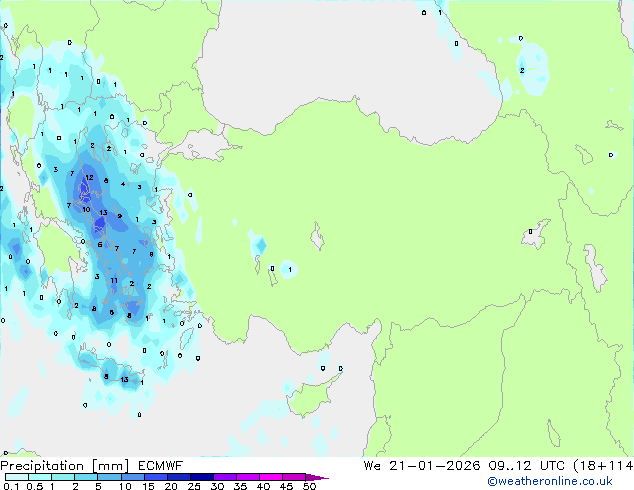The image size is (634, 490).
Task: Select the 15–20 mm legend swatch
Action: pyautogui.click(x=155, y=477)
